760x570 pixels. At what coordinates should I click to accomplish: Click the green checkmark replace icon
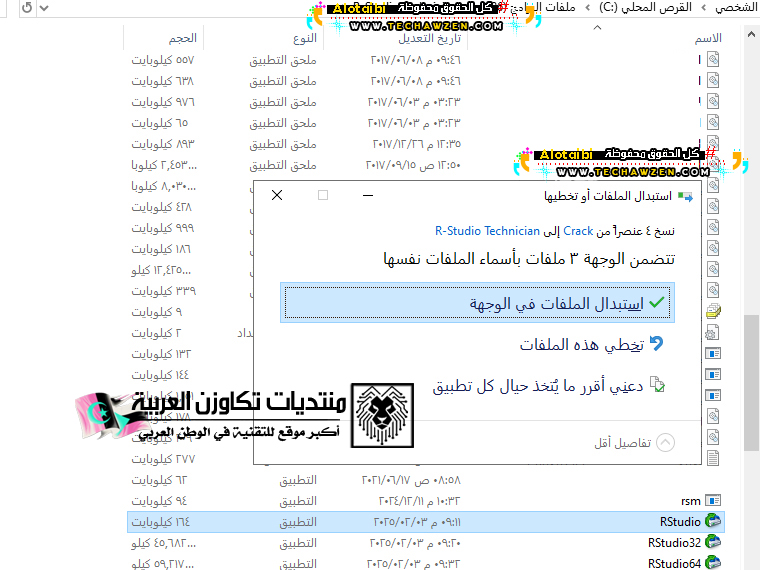657,302
